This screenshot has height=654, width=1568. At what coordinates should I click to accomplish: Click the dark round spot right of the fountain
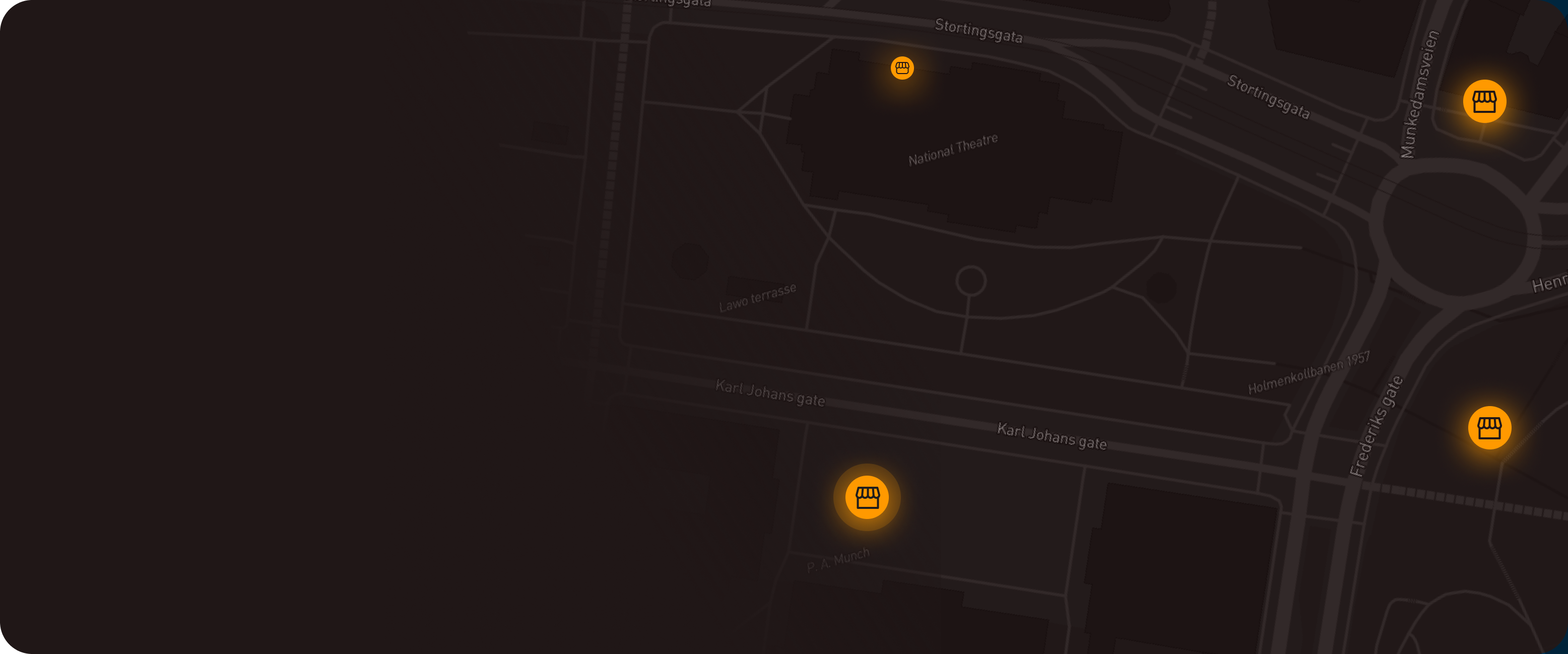[x=1161, y=287]
